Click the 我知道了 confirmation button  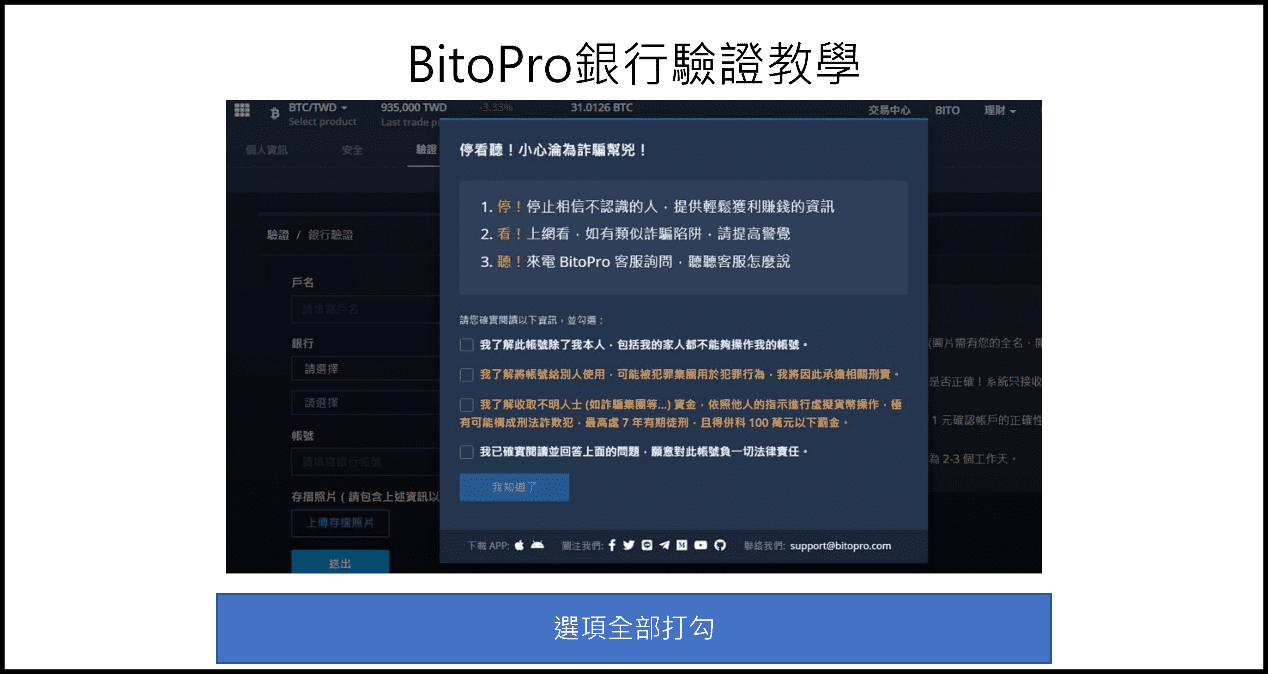click(x=513, y=487)
